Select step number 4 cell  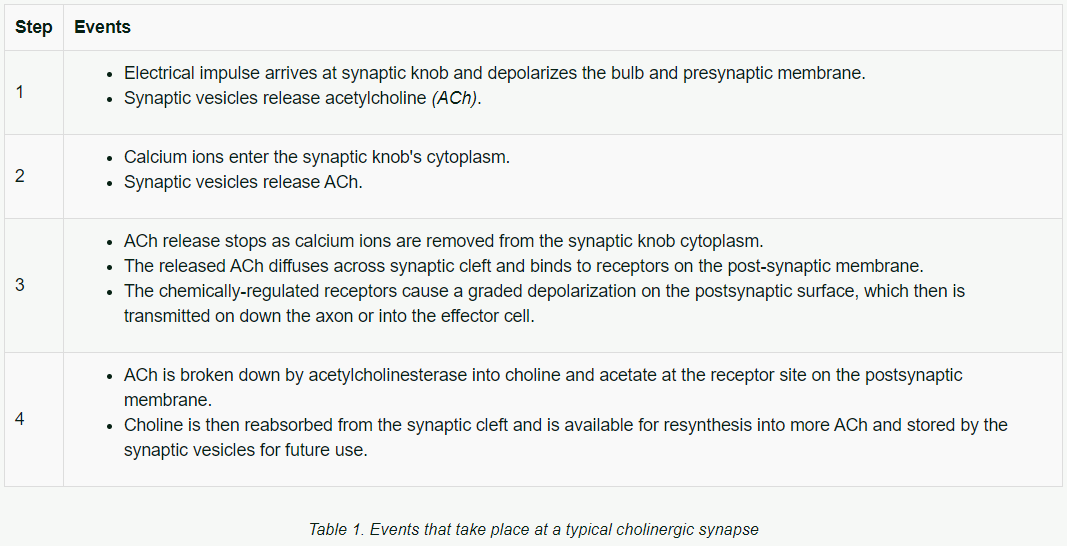coord(33,419)
